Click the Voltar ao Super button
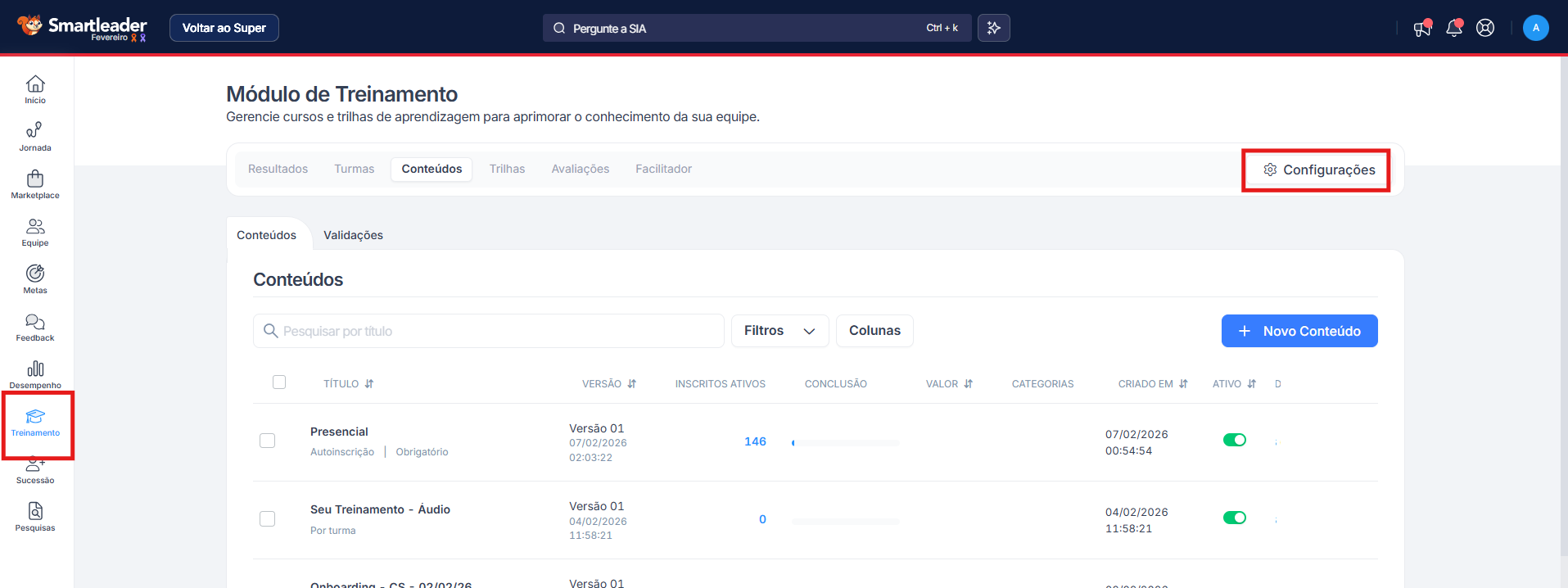The height and width of the screenshot is (588, 1568). point(224,28)
